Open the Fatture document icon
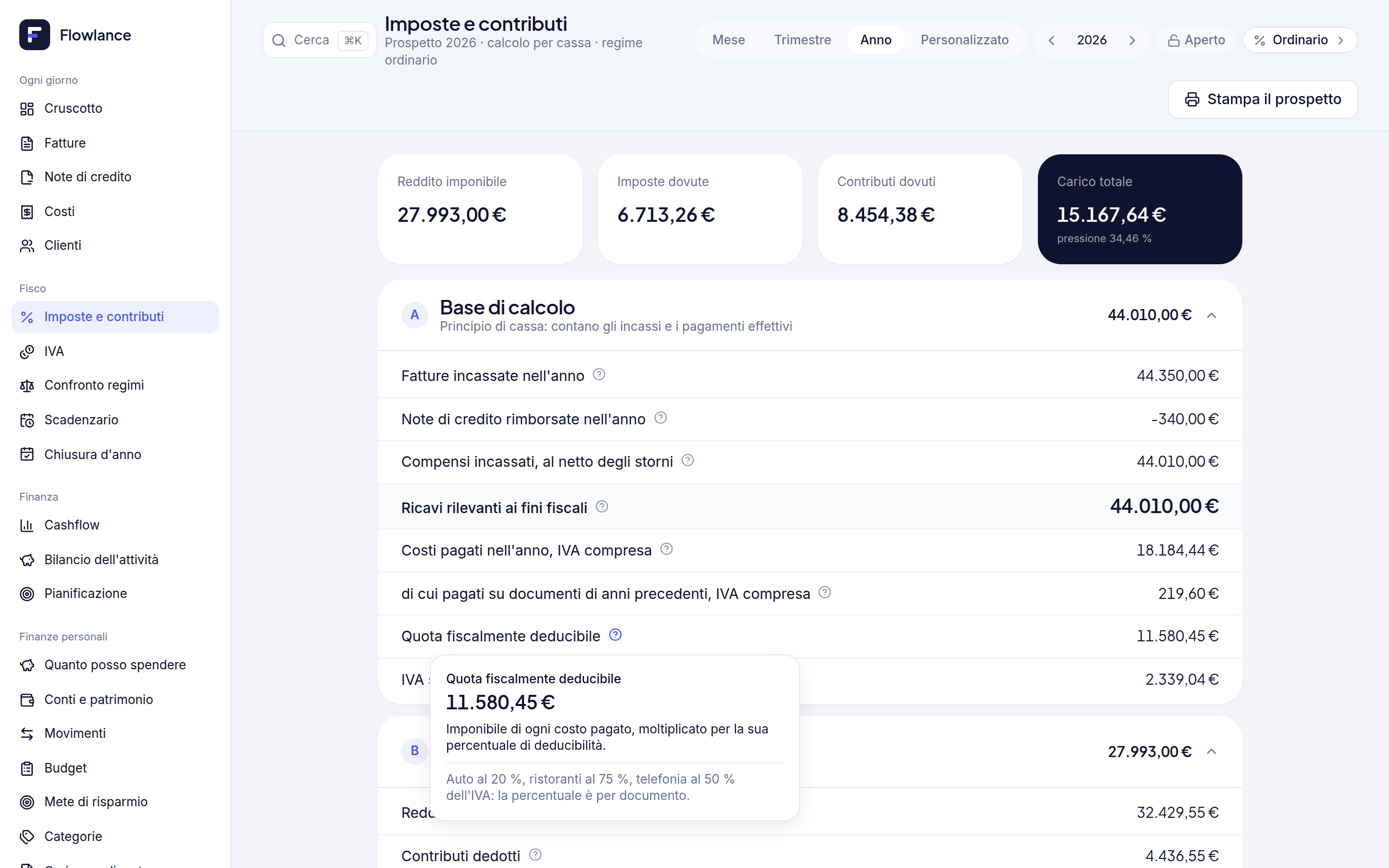Screen dimensions: 1389x868 27,143
